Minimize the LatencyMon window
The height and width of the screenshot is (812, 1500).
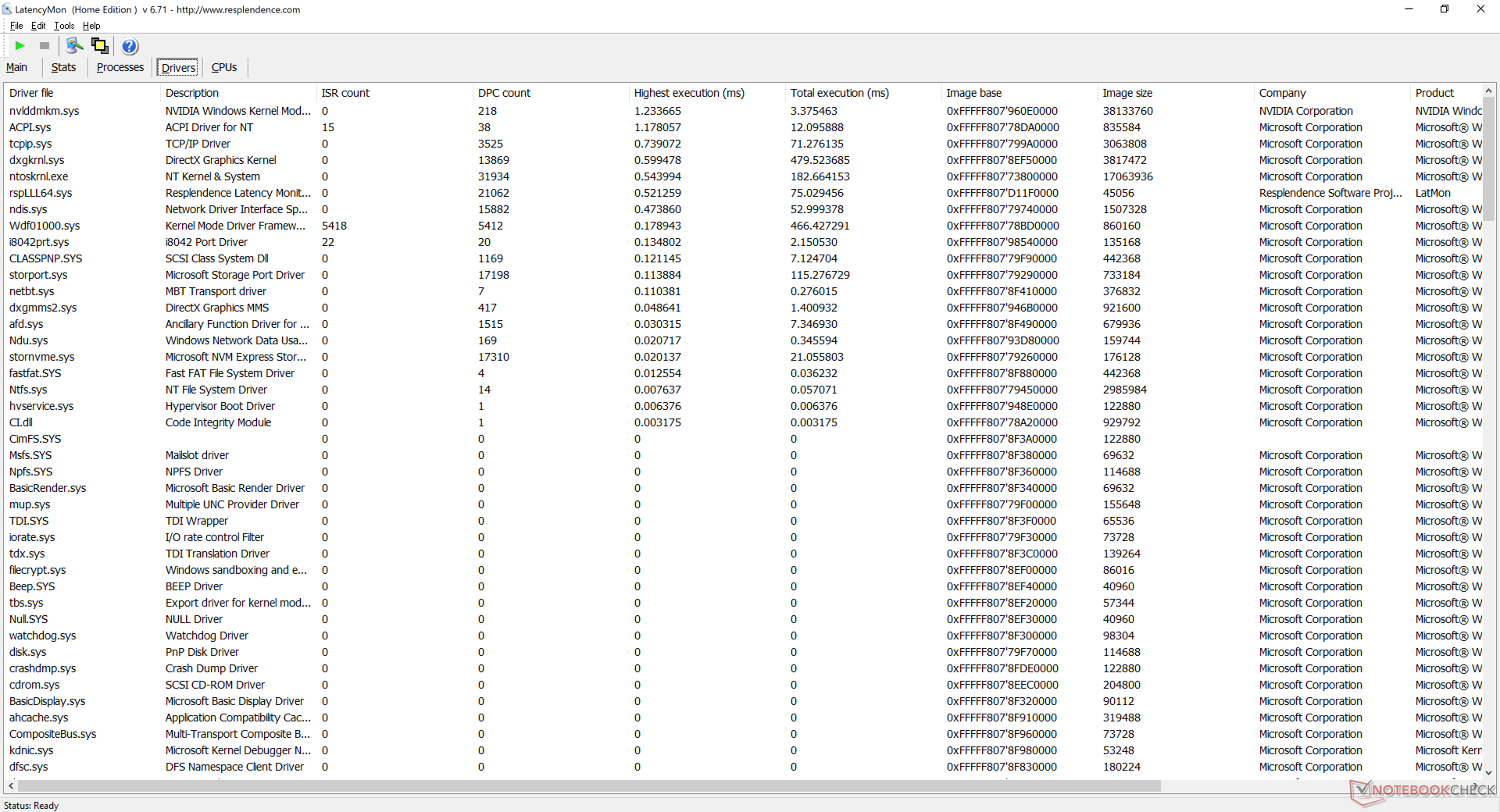(1409, 9)
